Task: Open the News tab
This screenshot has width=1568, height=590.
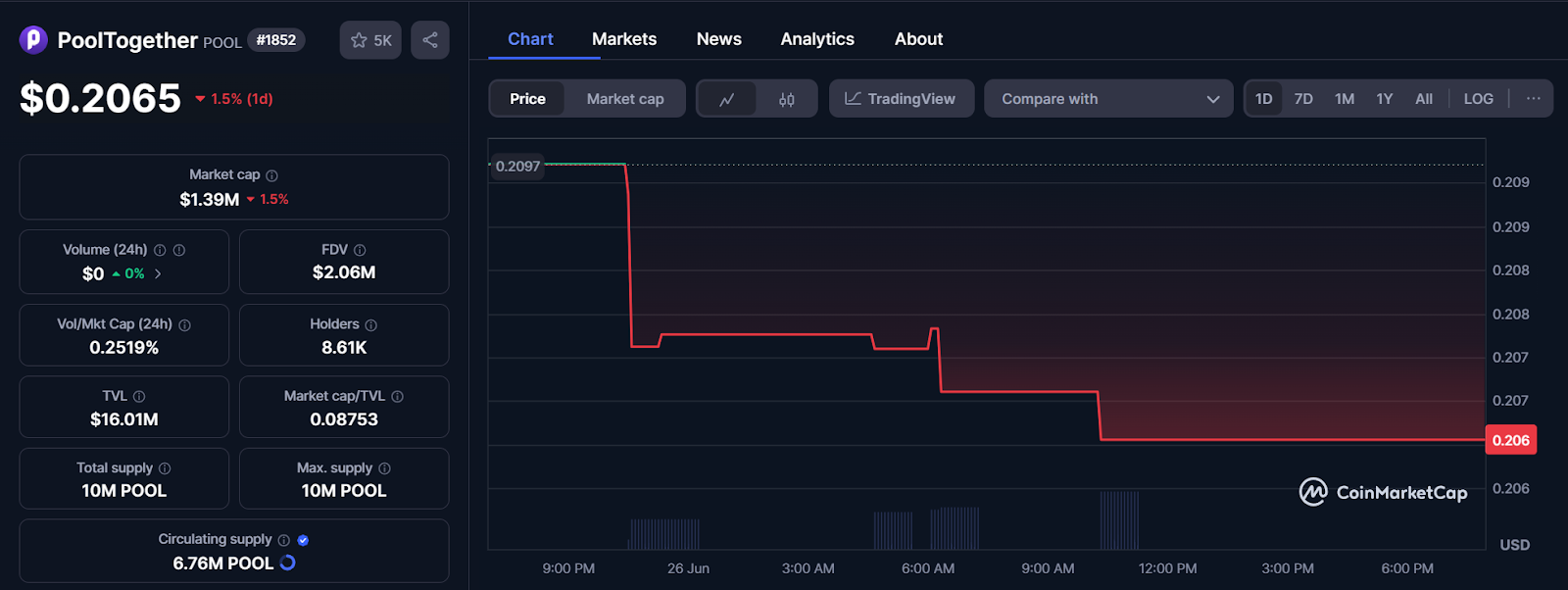Action: [x=719, y=39]
